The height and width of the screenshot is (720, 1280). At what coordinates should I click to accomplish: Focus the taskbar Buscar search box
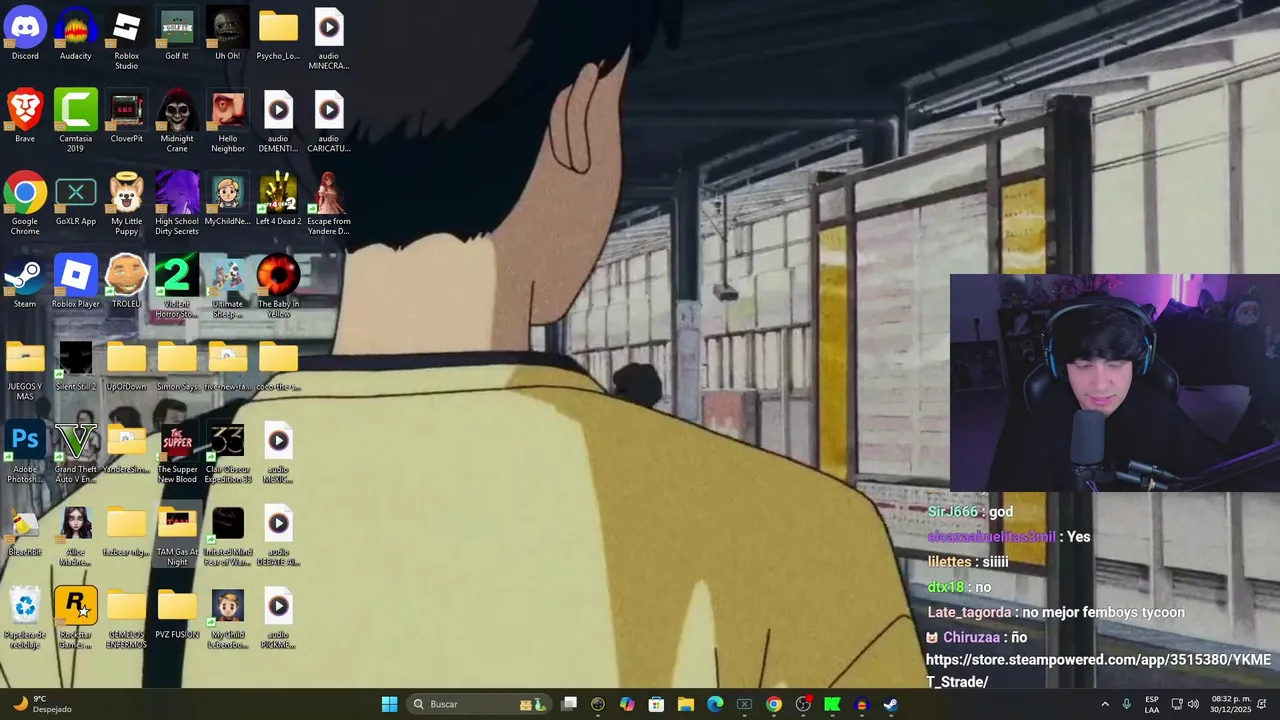(479, 704)
